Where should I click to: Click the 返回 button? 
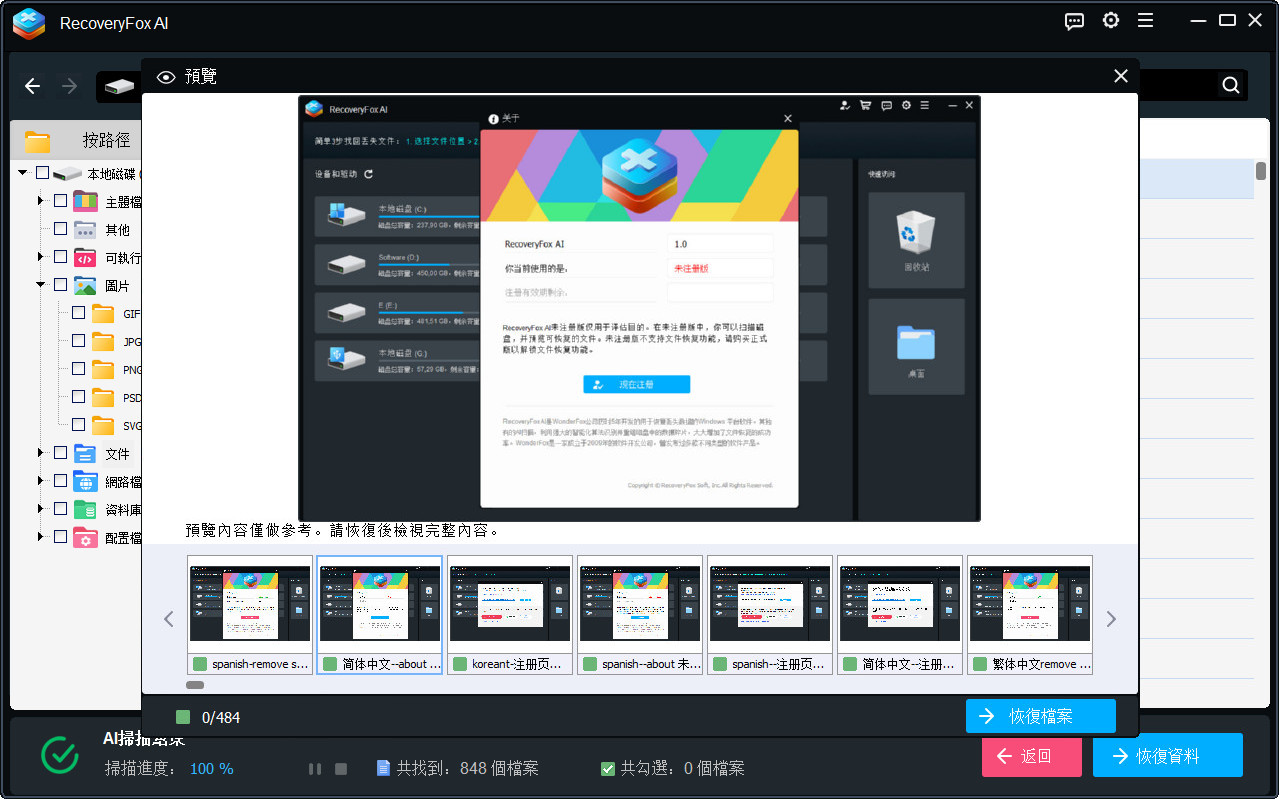(x=1031, y=756)
